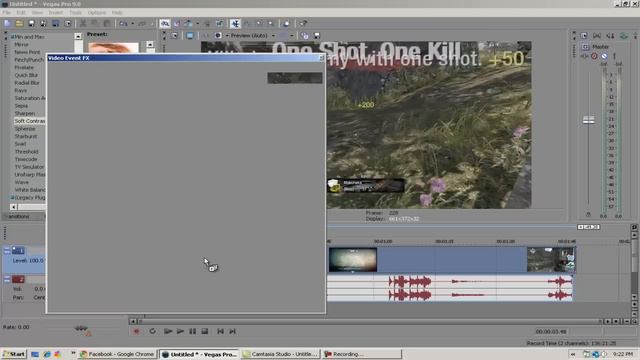The height and width of the screenshot is (360, 640).
Task: Open the Overlays dropdown arrow in preview
Action: pyautogui.click(x=292, y=36)
